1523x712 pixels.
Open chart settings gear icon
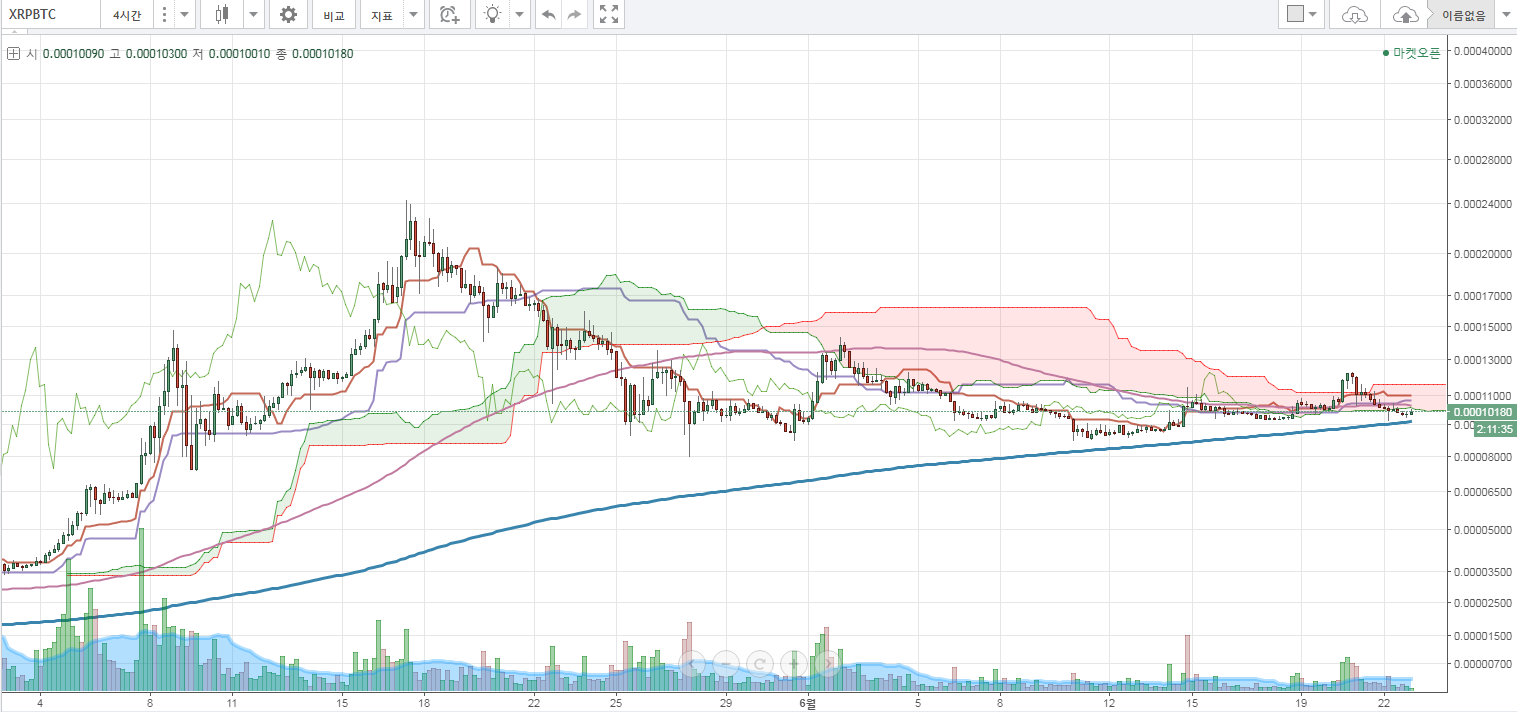[288, 15]
